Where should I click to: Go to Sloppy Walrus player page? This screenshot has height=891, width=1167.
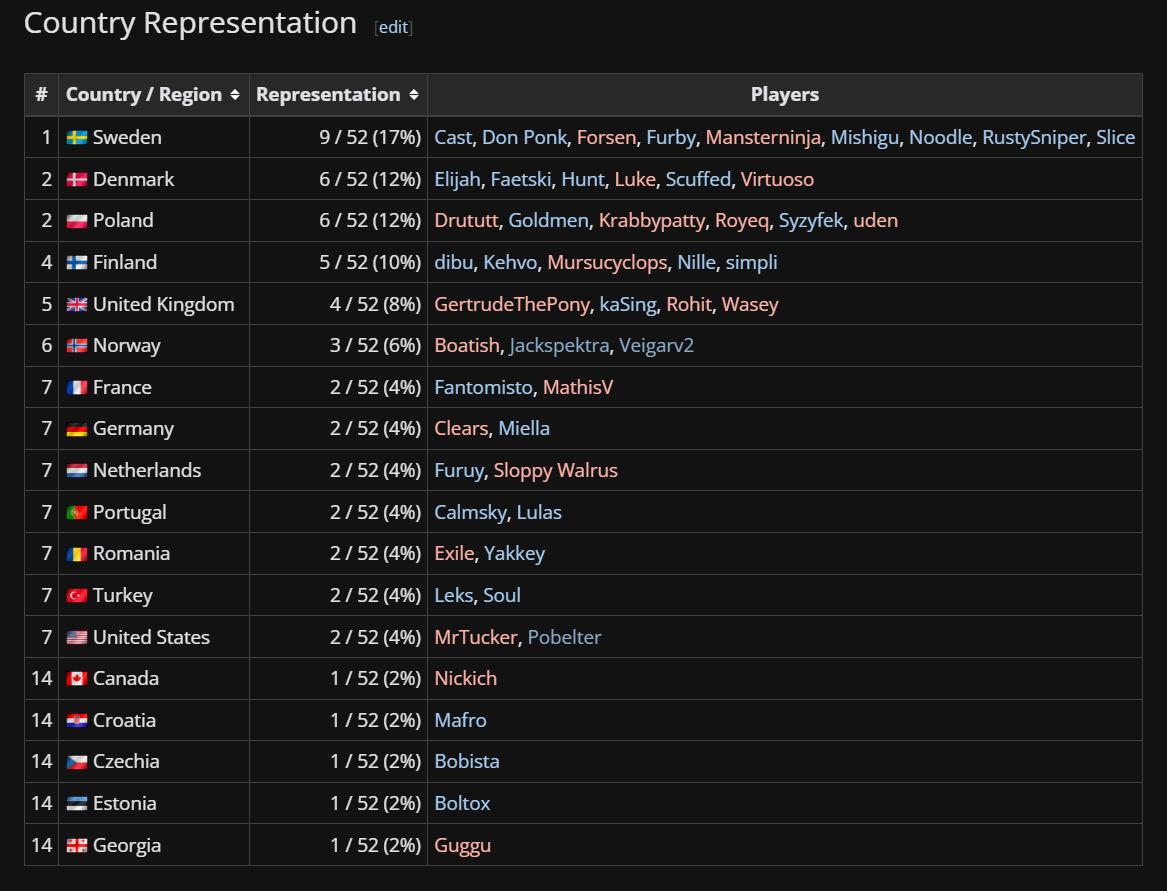pyautogui.click(x=555, y=471)
